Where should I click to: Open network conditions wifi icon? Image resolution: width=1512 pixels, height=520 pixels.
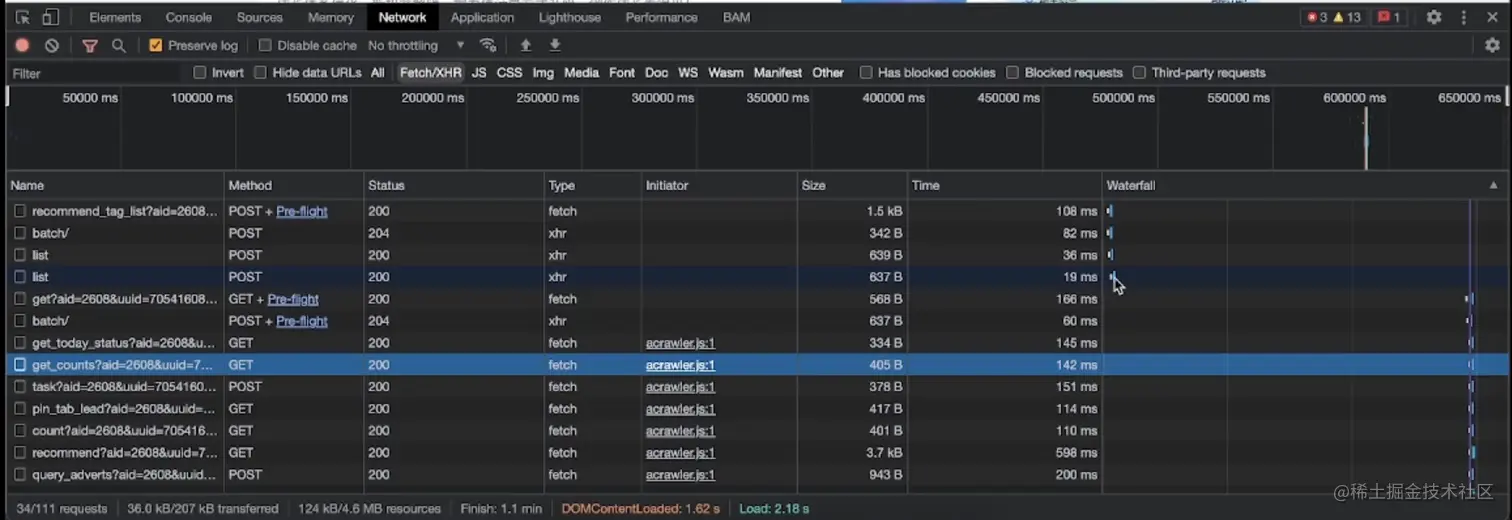click(488, 45)
